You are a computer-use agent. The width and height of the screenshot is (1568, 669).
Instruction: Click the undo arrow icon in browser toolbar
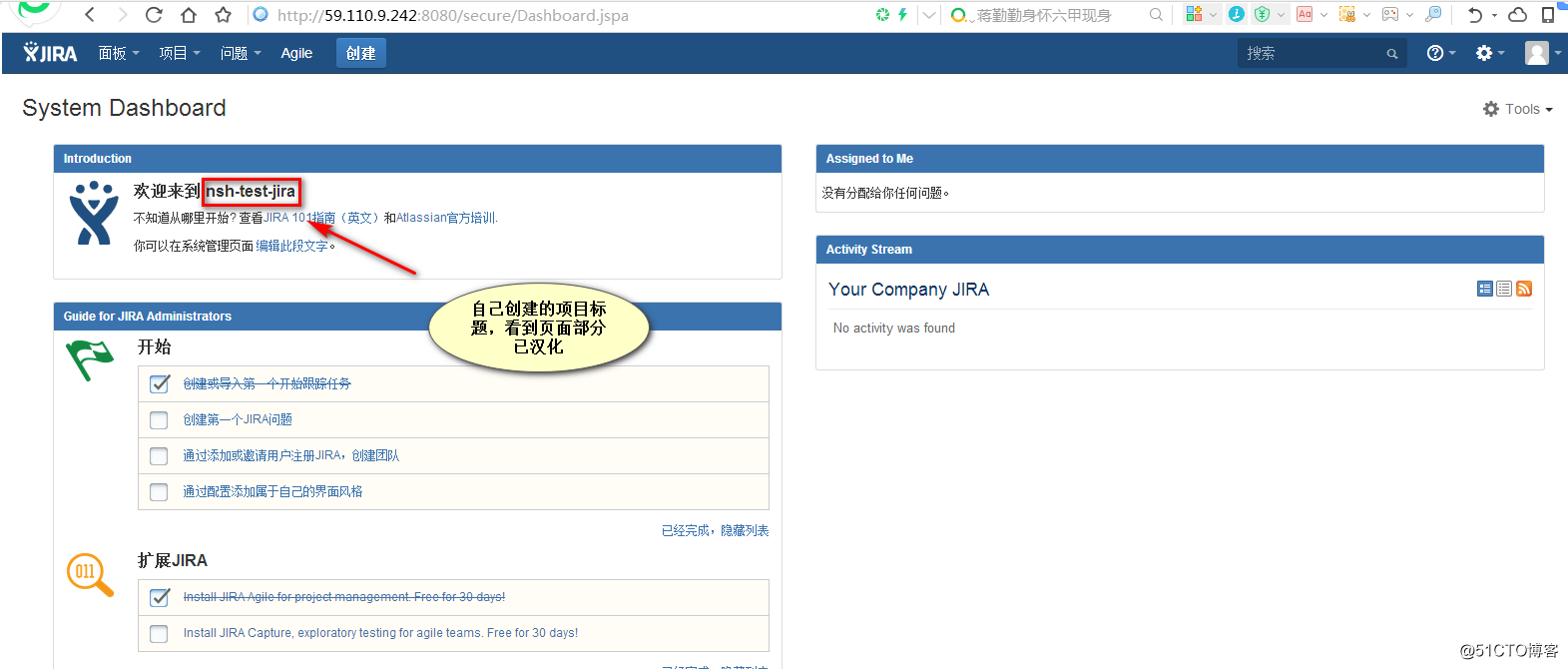(1475, 15)
